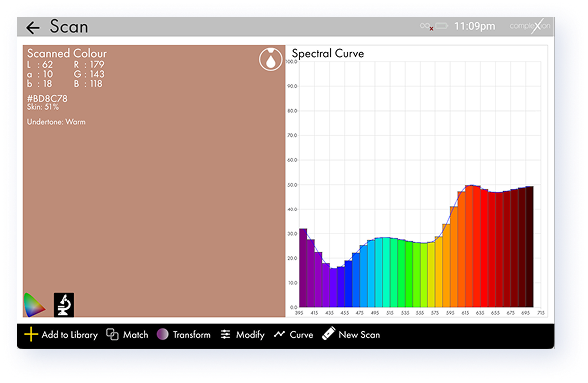Screen dimensions: 588x383
Task: Click the battery status indicator
Action: (441, 26)
